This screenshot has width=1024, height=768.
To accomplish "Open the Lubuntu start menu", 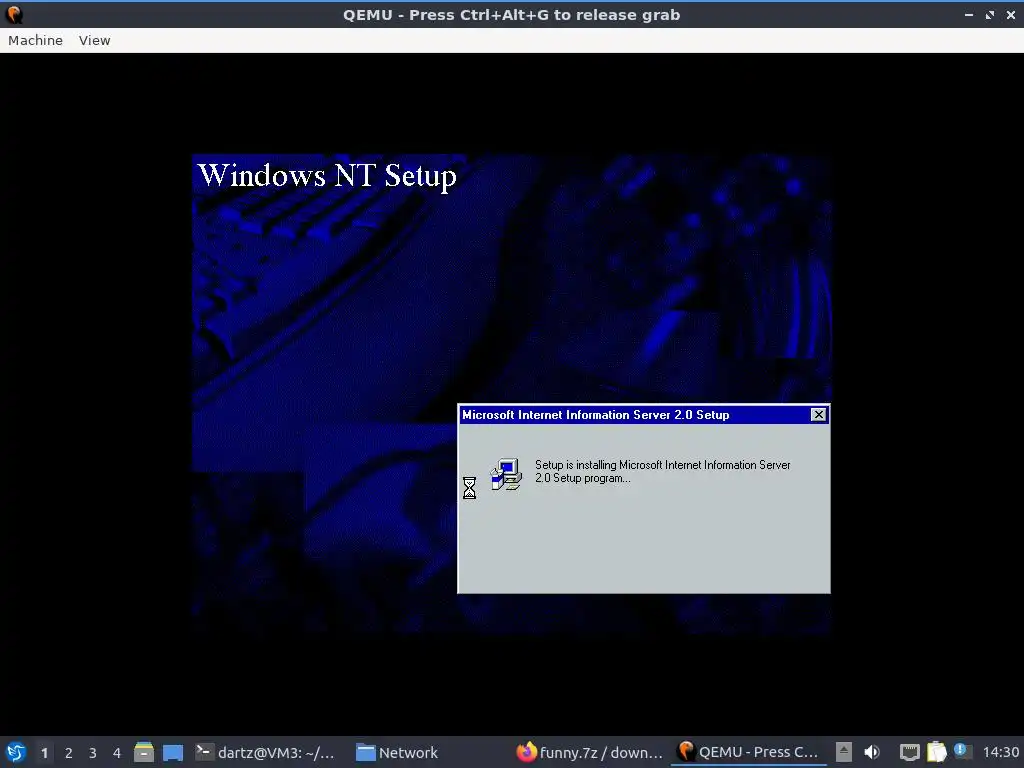I will (x=16, y=752).
